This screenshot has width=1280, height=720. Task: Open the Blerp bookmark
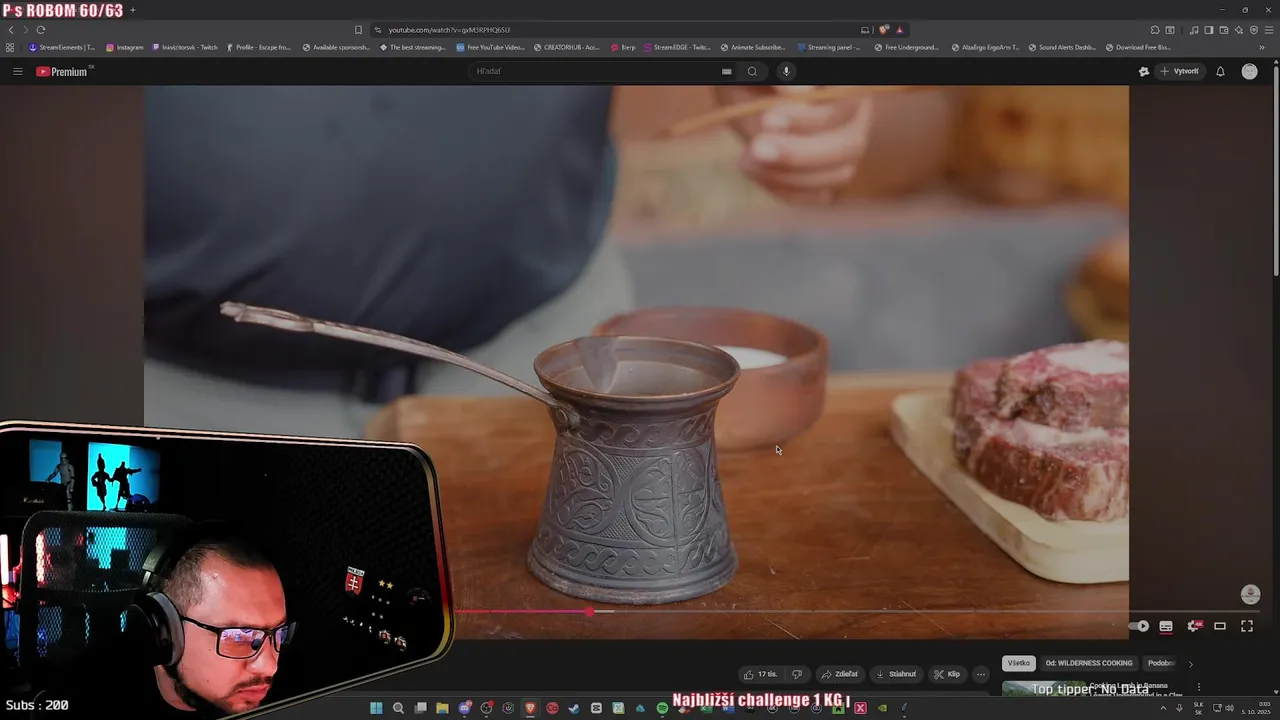(622, 47)
